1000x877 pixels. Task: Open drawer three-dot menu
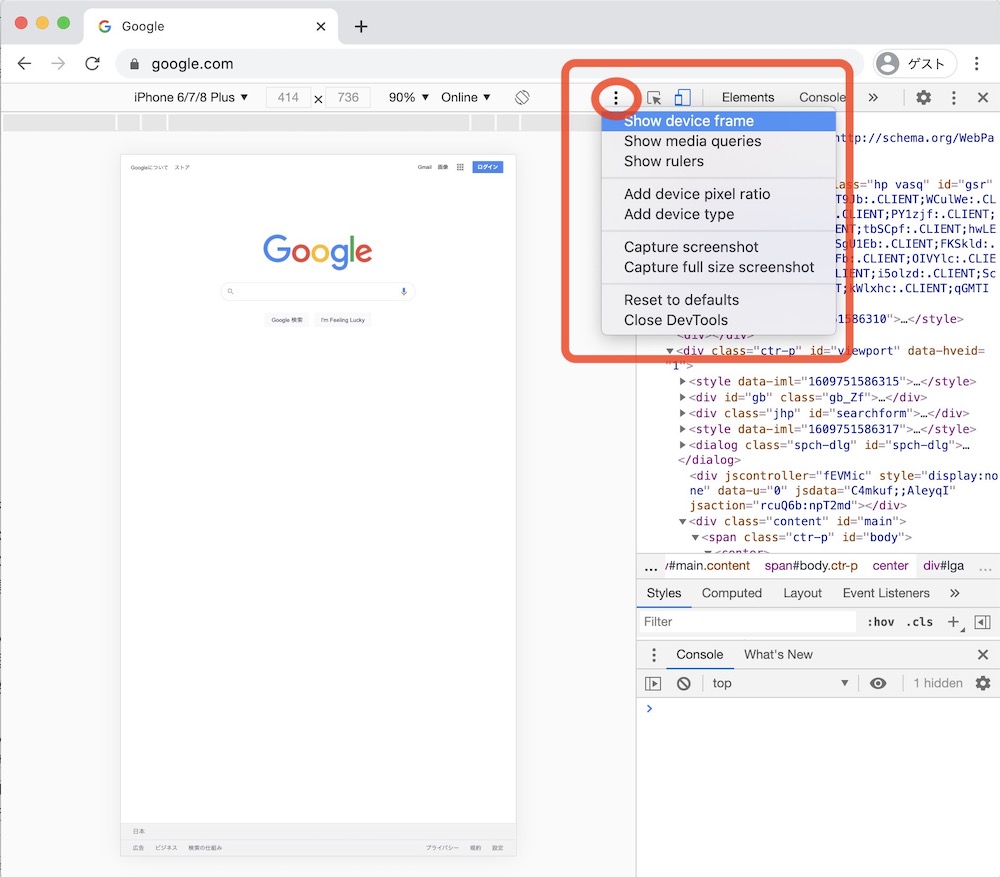tap(654, 655)
